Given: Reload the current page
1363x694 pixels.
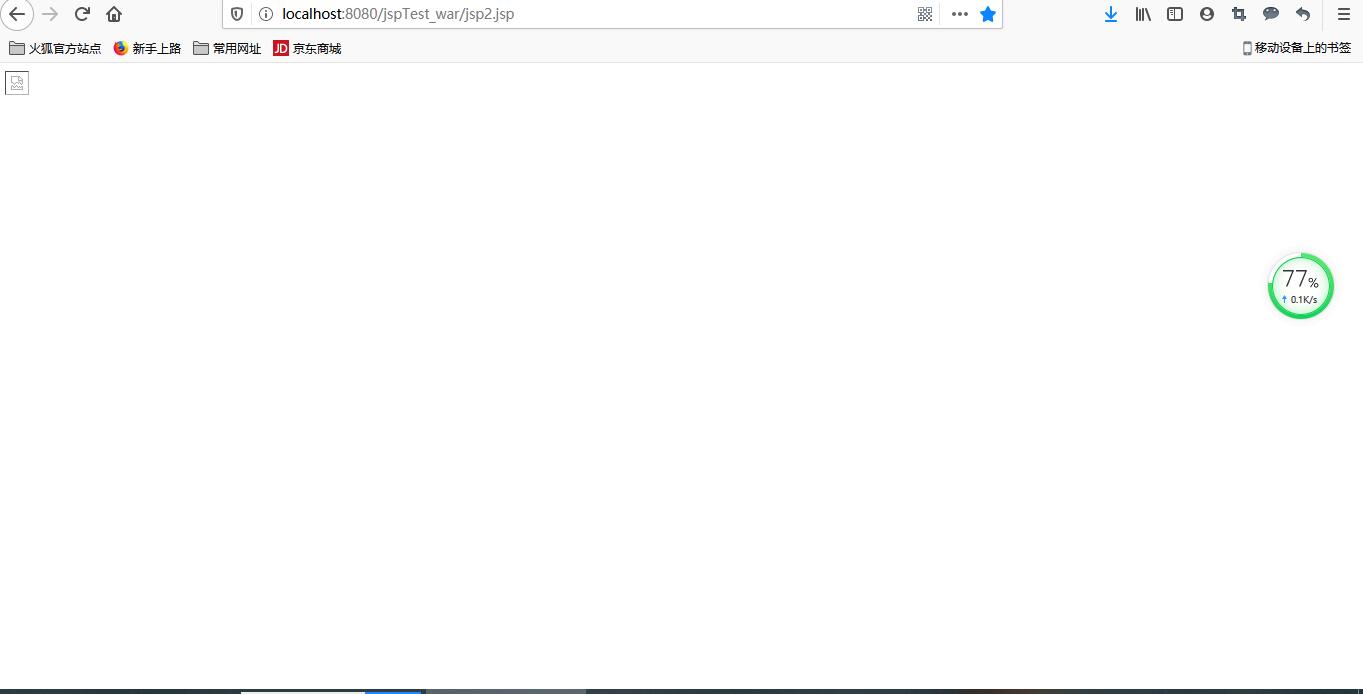Looking at the screenshot, I should coord(83,14).
